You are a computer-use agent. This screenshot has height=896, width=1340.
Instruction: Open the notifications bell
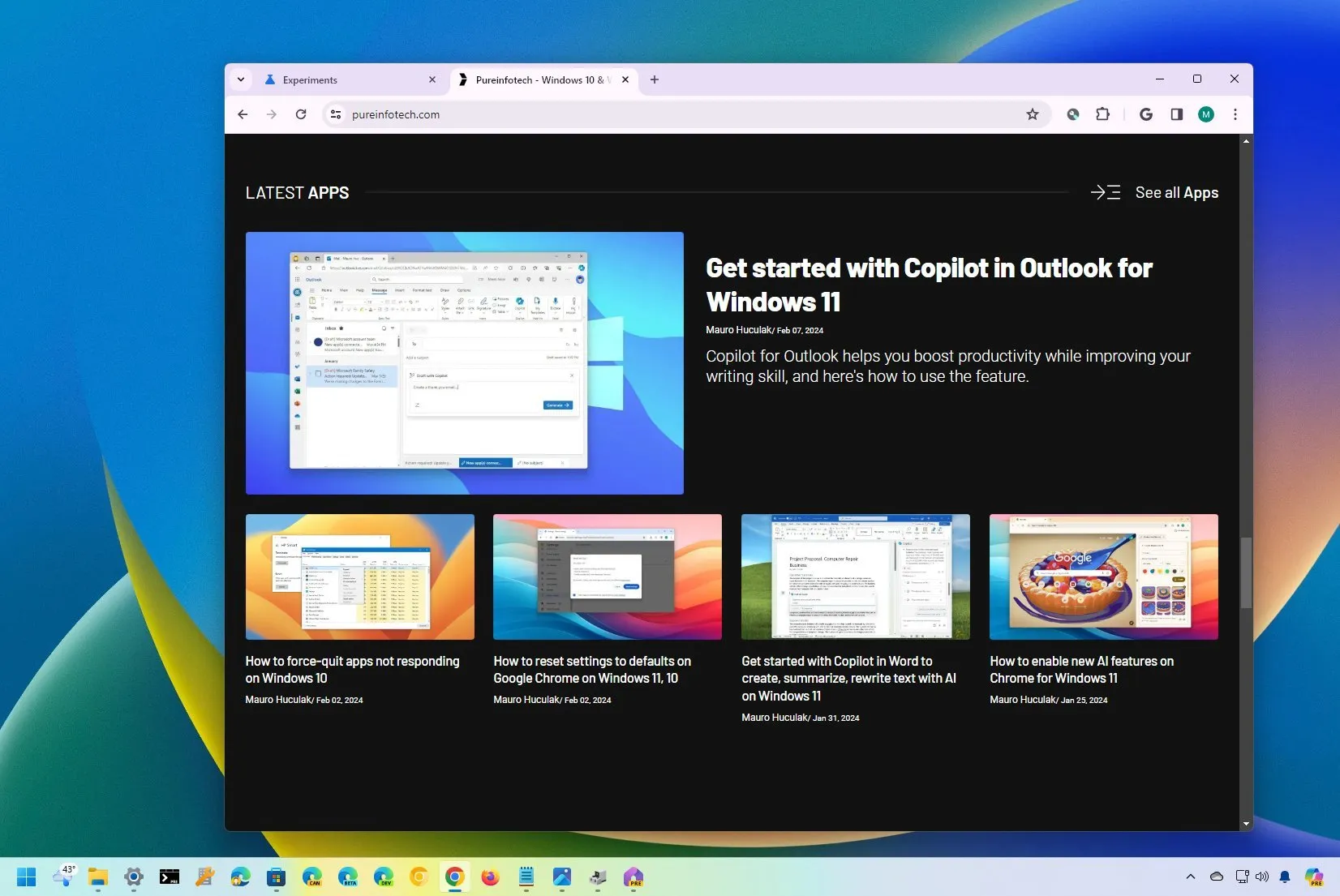(1285, 877)
